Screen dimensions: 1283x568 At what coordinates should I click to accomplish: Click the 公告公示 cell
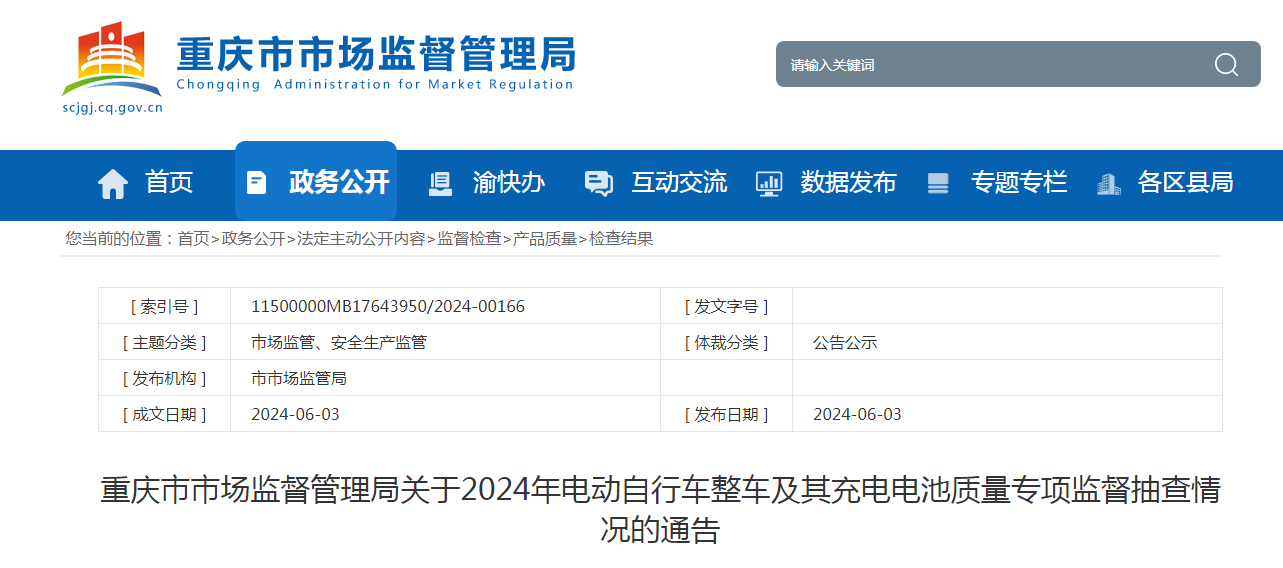tap(845, 342)
